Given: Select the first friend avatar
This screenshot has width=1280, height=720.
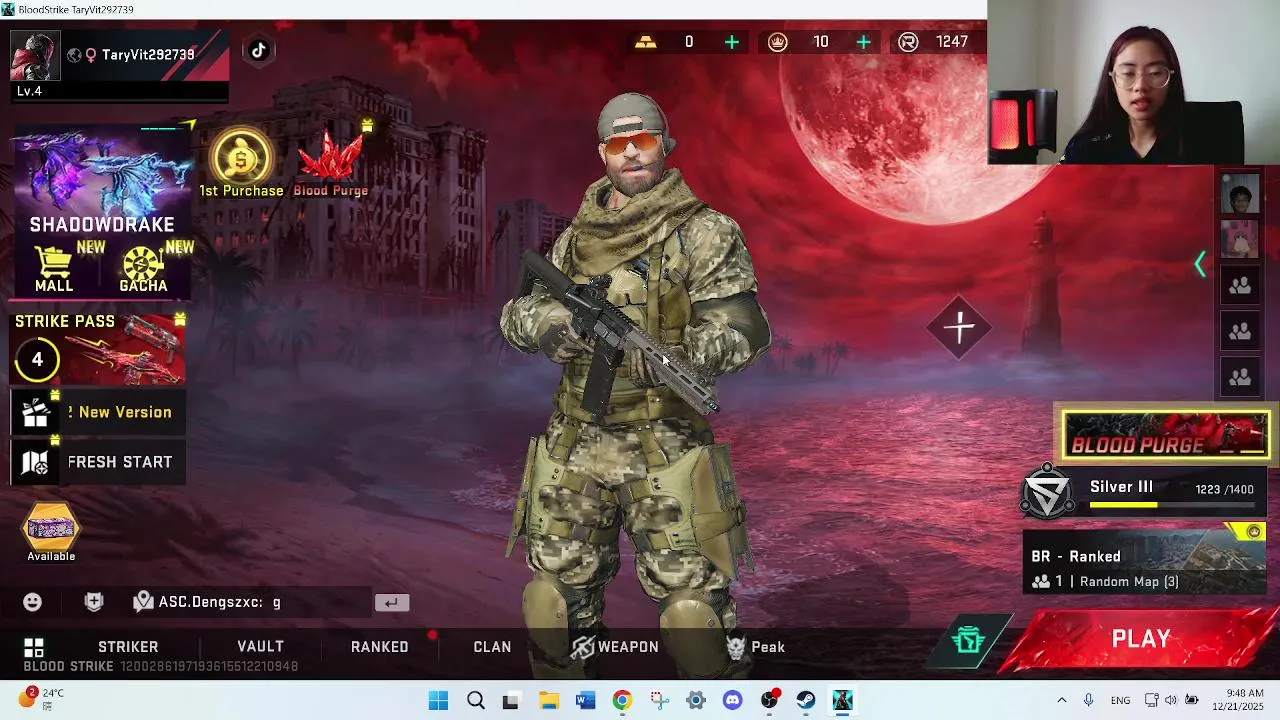Looking at the screenshot, I should (x=1240, y=195).
